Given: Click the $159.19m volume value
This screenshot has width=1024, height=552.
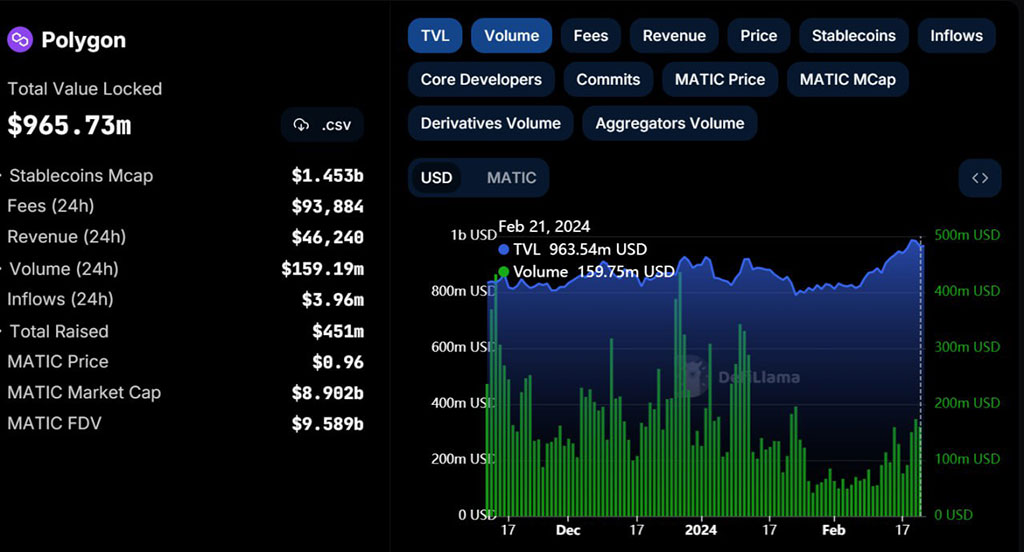Looking at the screenshot, I should (x=323, y=268).
